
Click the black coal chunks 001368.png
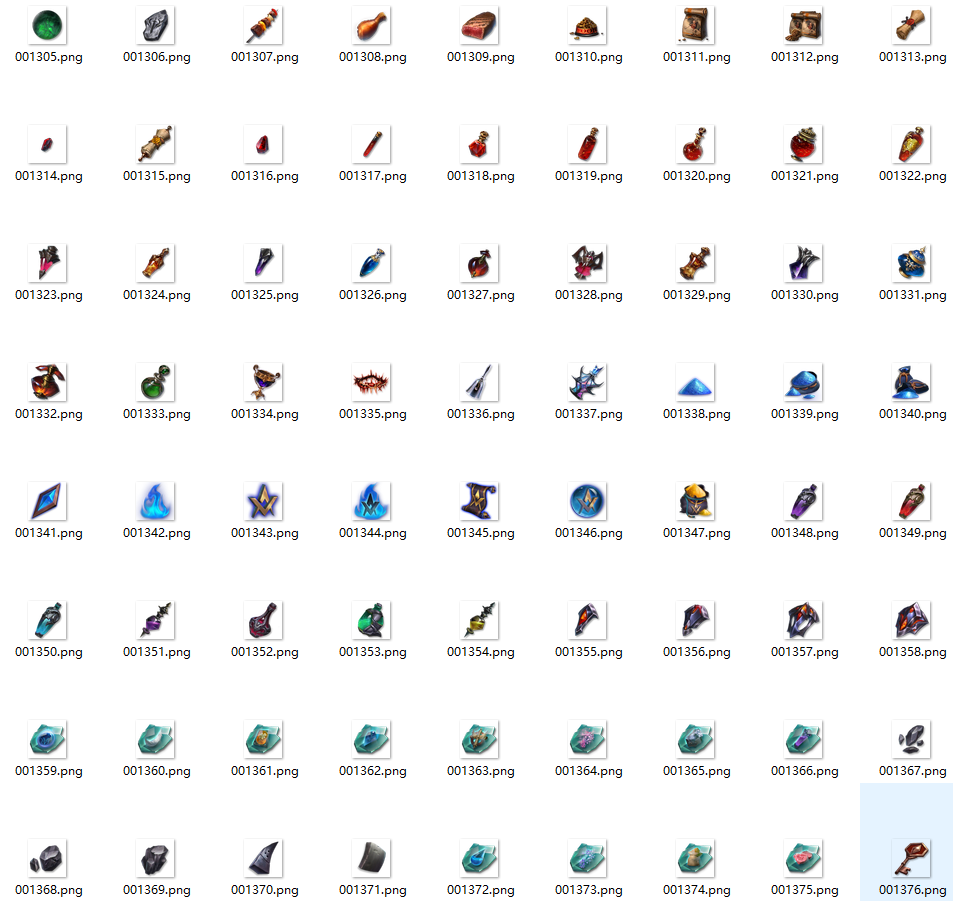48,858
